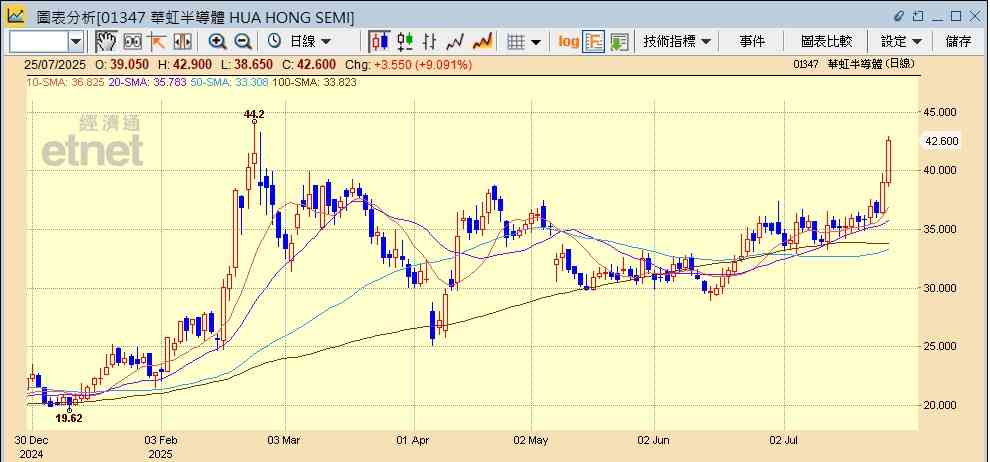Open the 事件 events menu
Viewport: 990px width, 462px height.
tap(752, 42)
